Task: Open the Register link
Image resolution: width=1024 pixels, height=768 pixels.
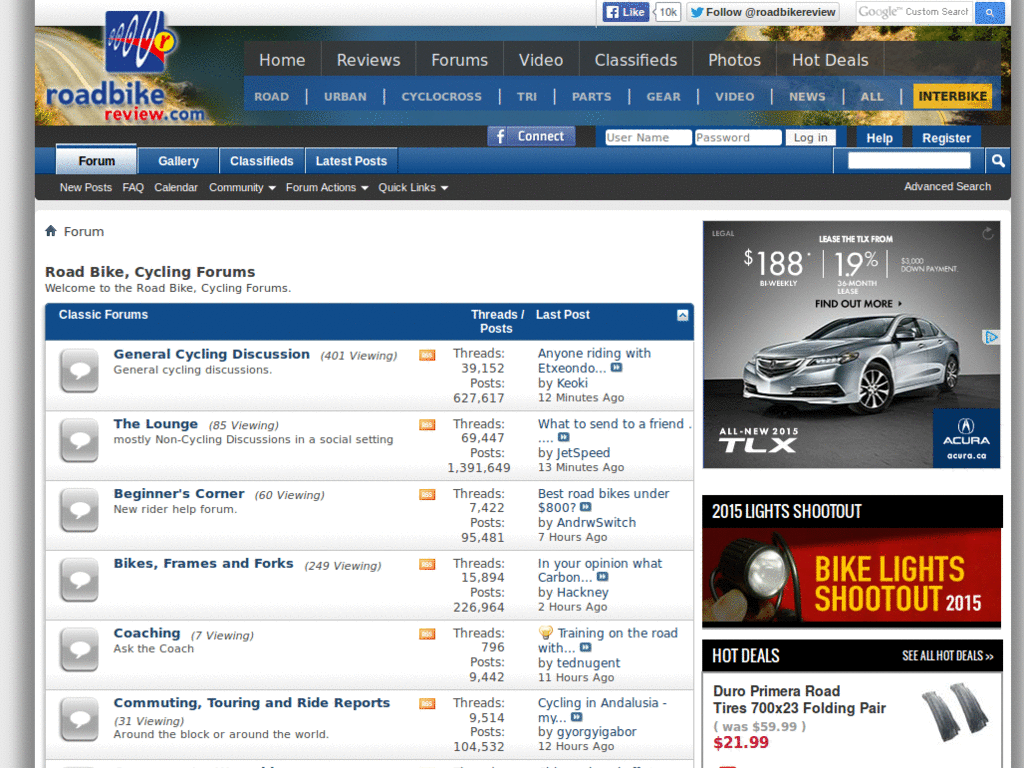Action: pyautogui.click(x=946, y=138)
